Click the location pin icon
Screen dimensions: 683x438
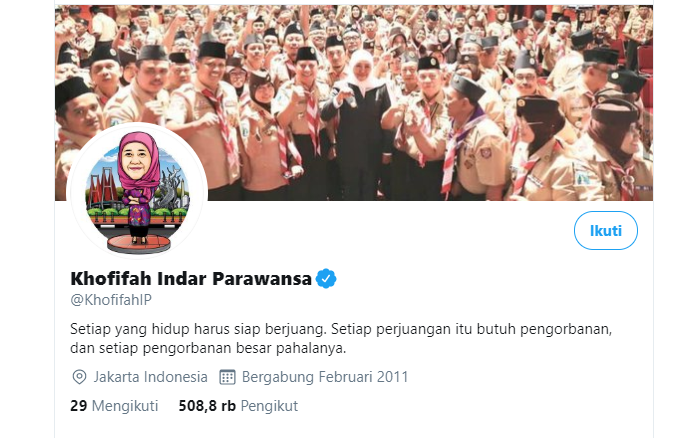pos(79,377)
